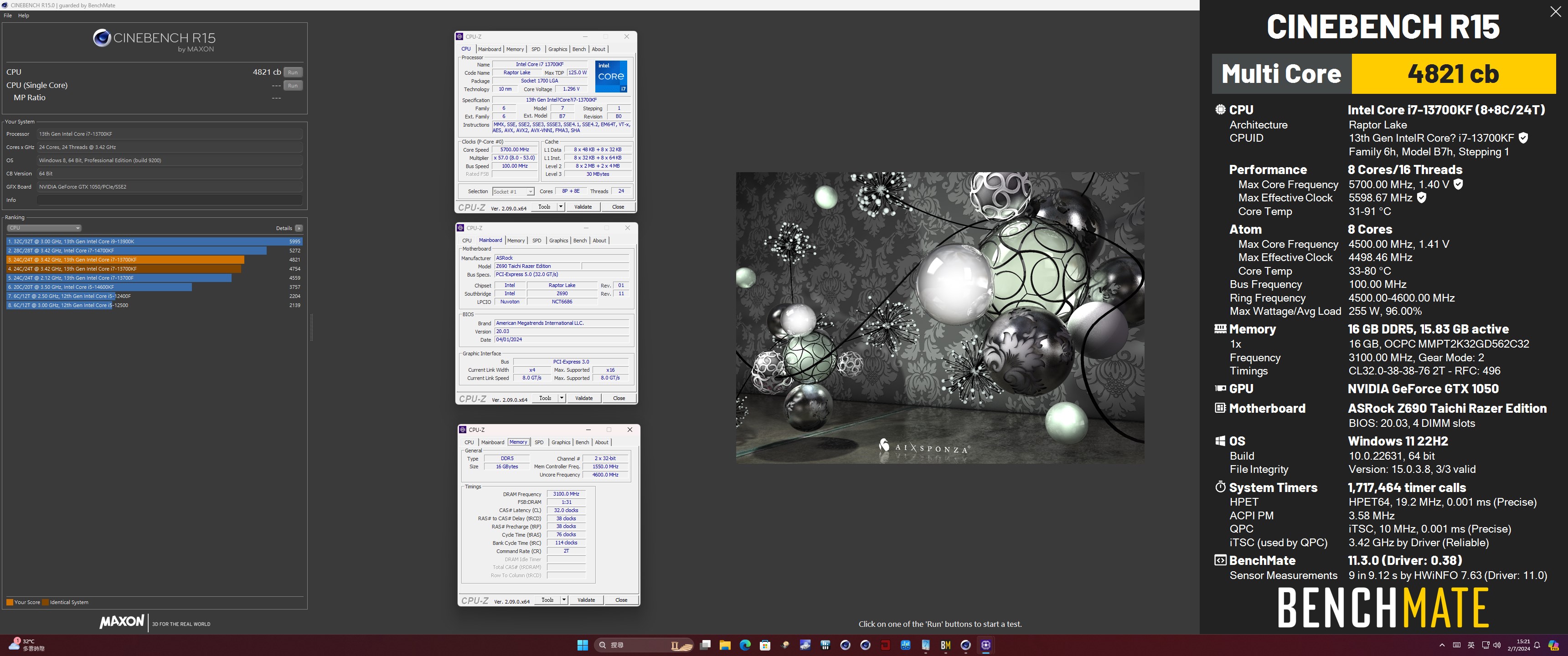Select the i5-12400F ranking row
The image size is (1568, 656).
point(154,297)
